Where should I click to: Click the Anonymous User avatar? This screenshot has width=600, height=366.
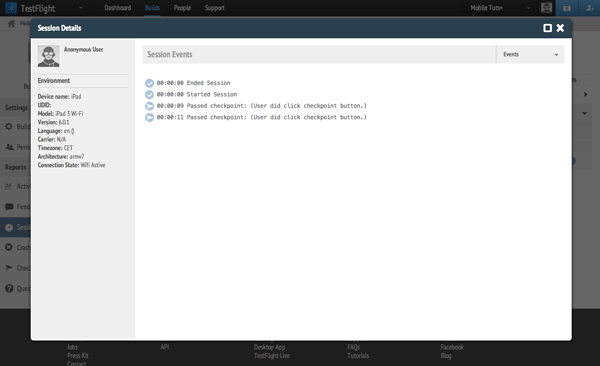48,56
